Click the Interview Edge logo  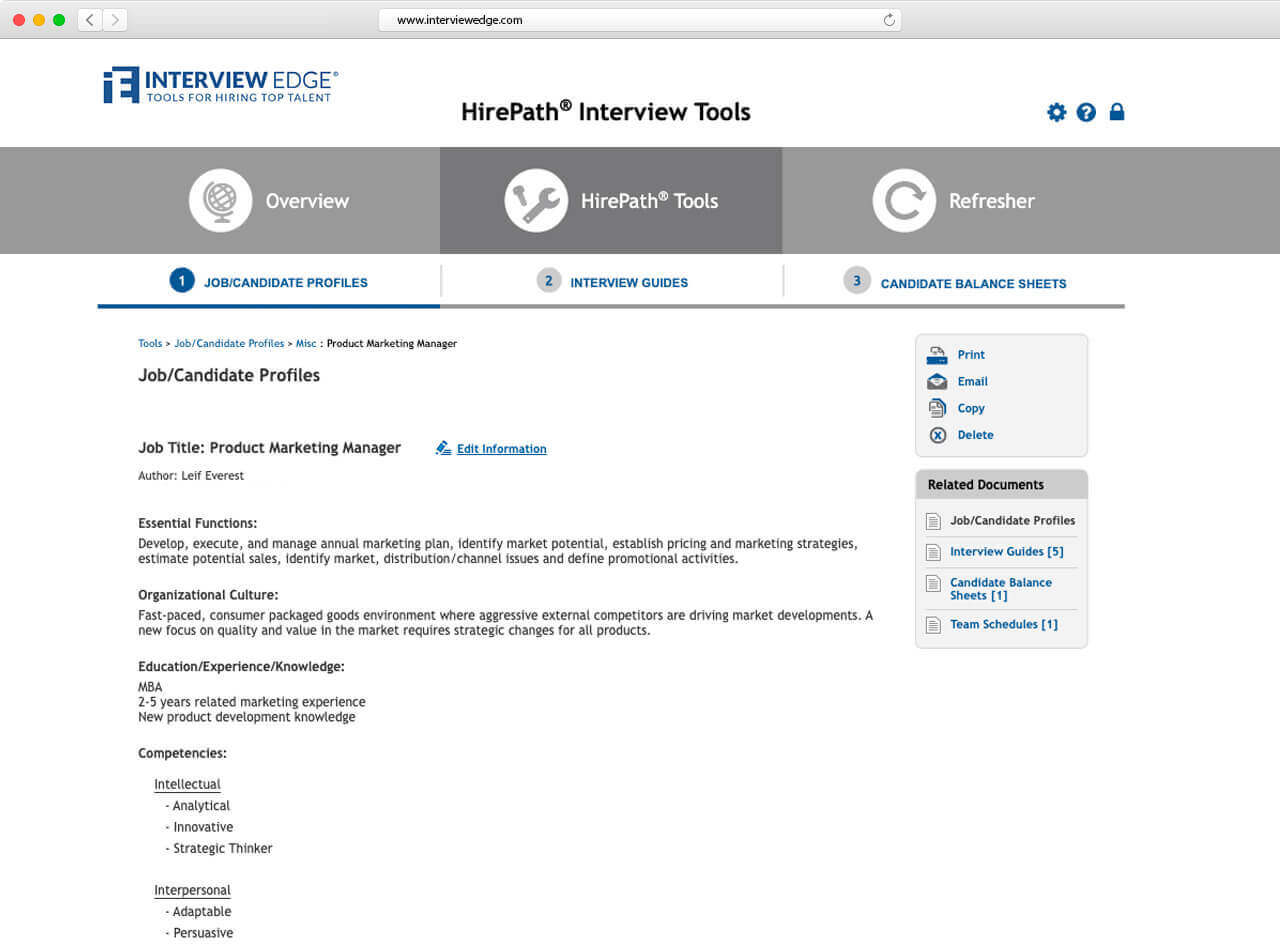[221, 86]
